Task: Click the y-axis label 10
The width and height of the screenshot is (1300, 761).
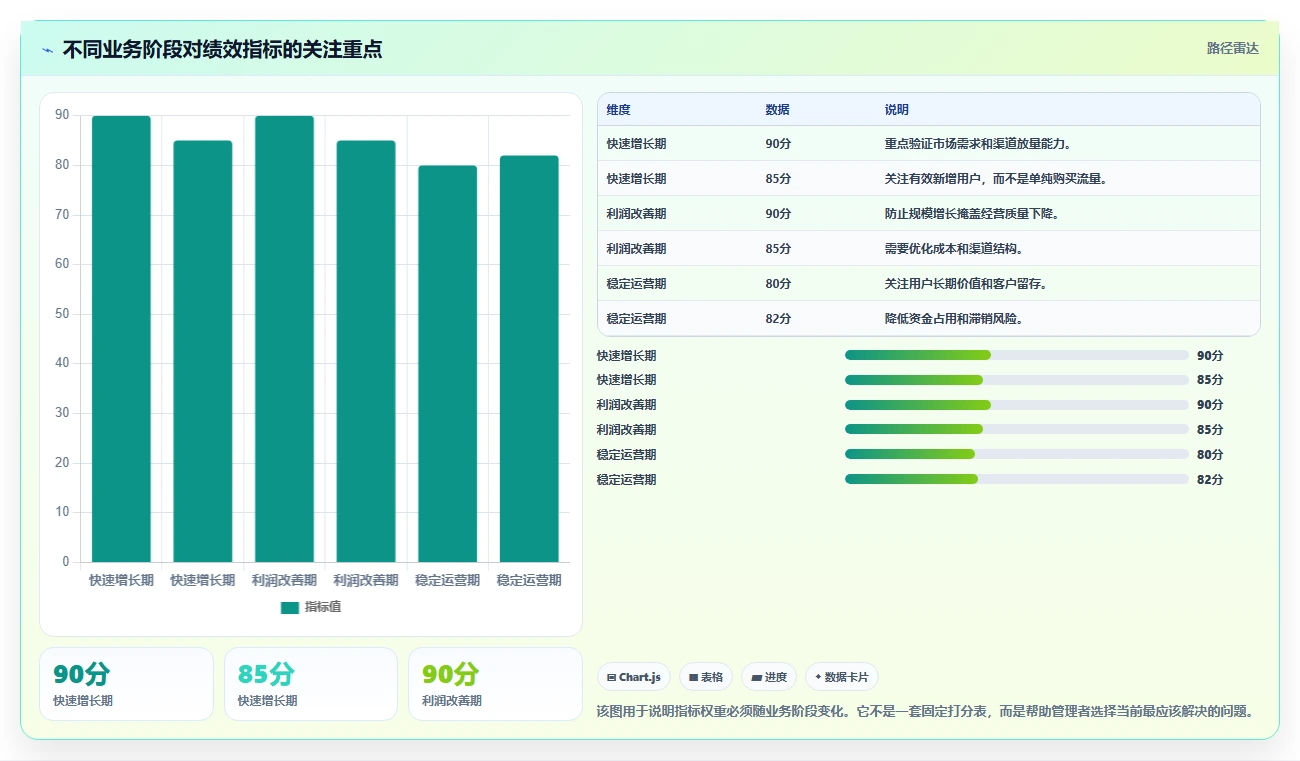Action: tap(63, 512)
